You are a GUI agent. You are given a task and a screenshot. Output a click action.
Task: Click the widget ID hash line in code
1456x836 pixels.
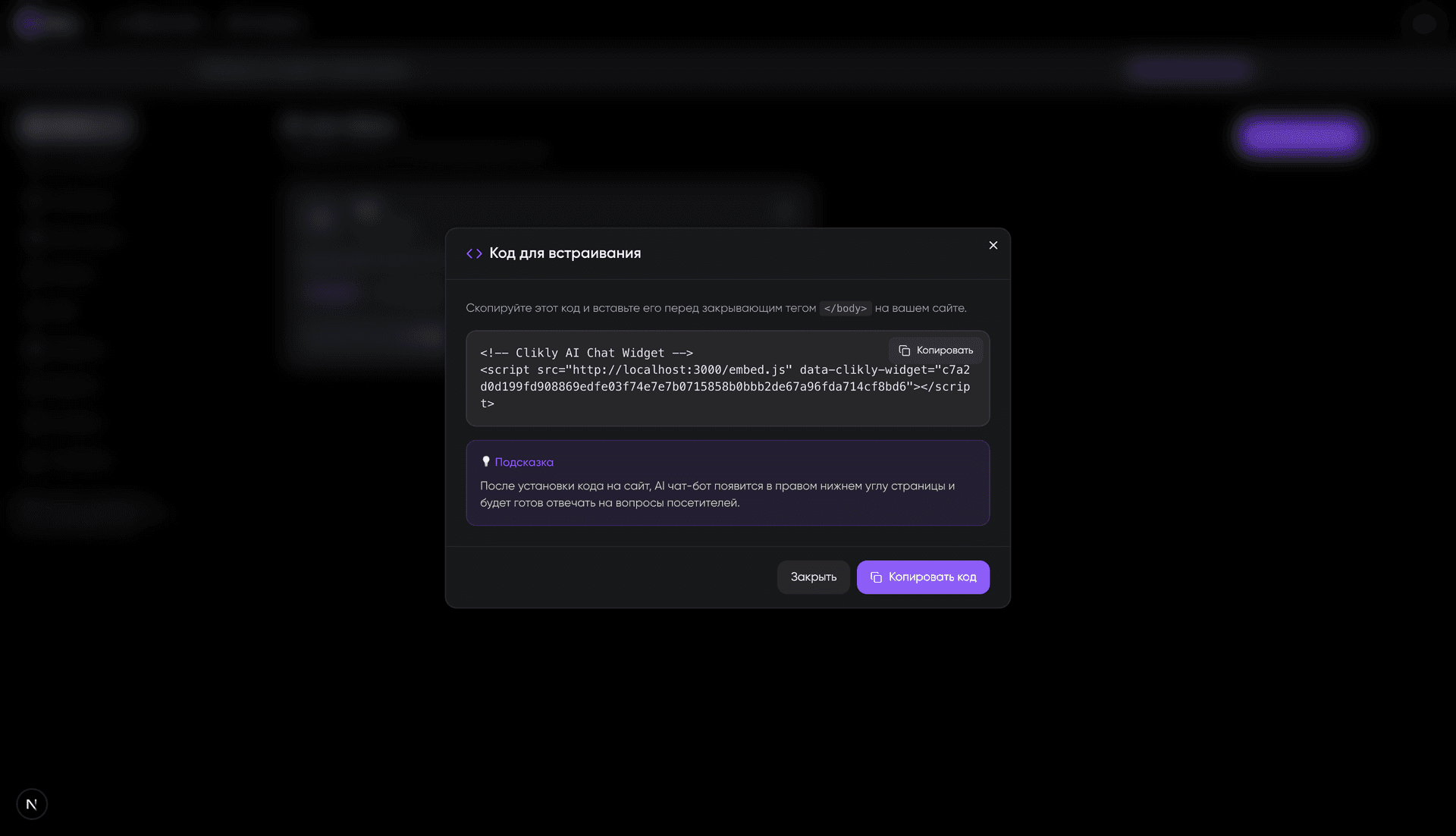[x=693, y=387]
